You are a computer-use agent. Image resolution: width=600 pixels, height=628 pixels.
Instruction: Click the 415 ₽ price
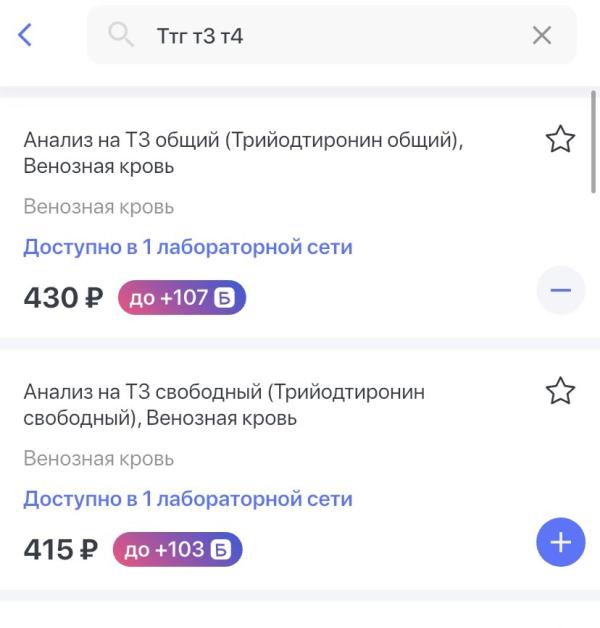[61, 549]
